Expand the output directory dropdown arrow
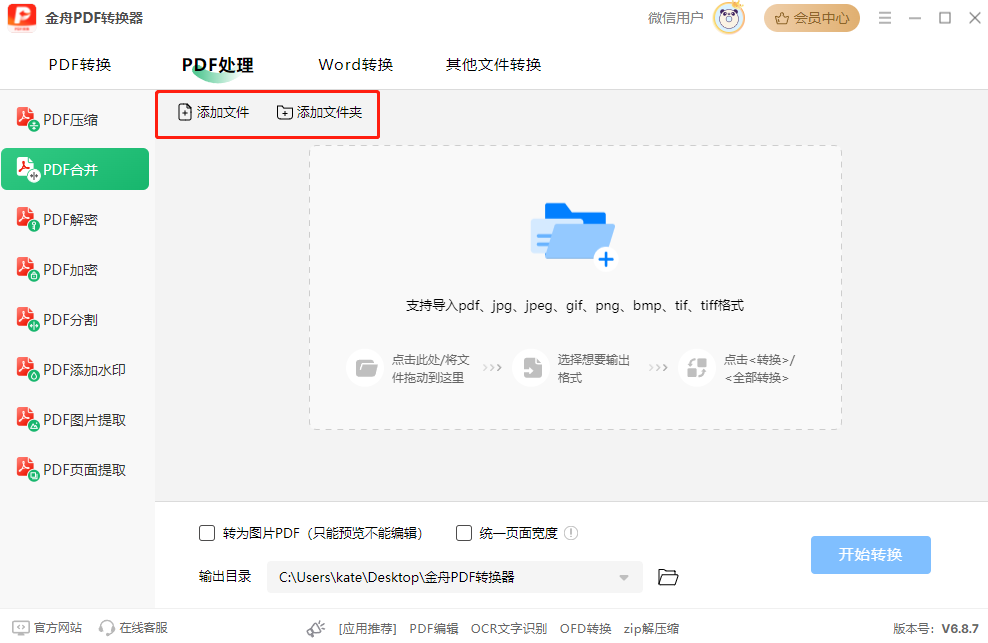The image size is (988, 643). [624, 577]
